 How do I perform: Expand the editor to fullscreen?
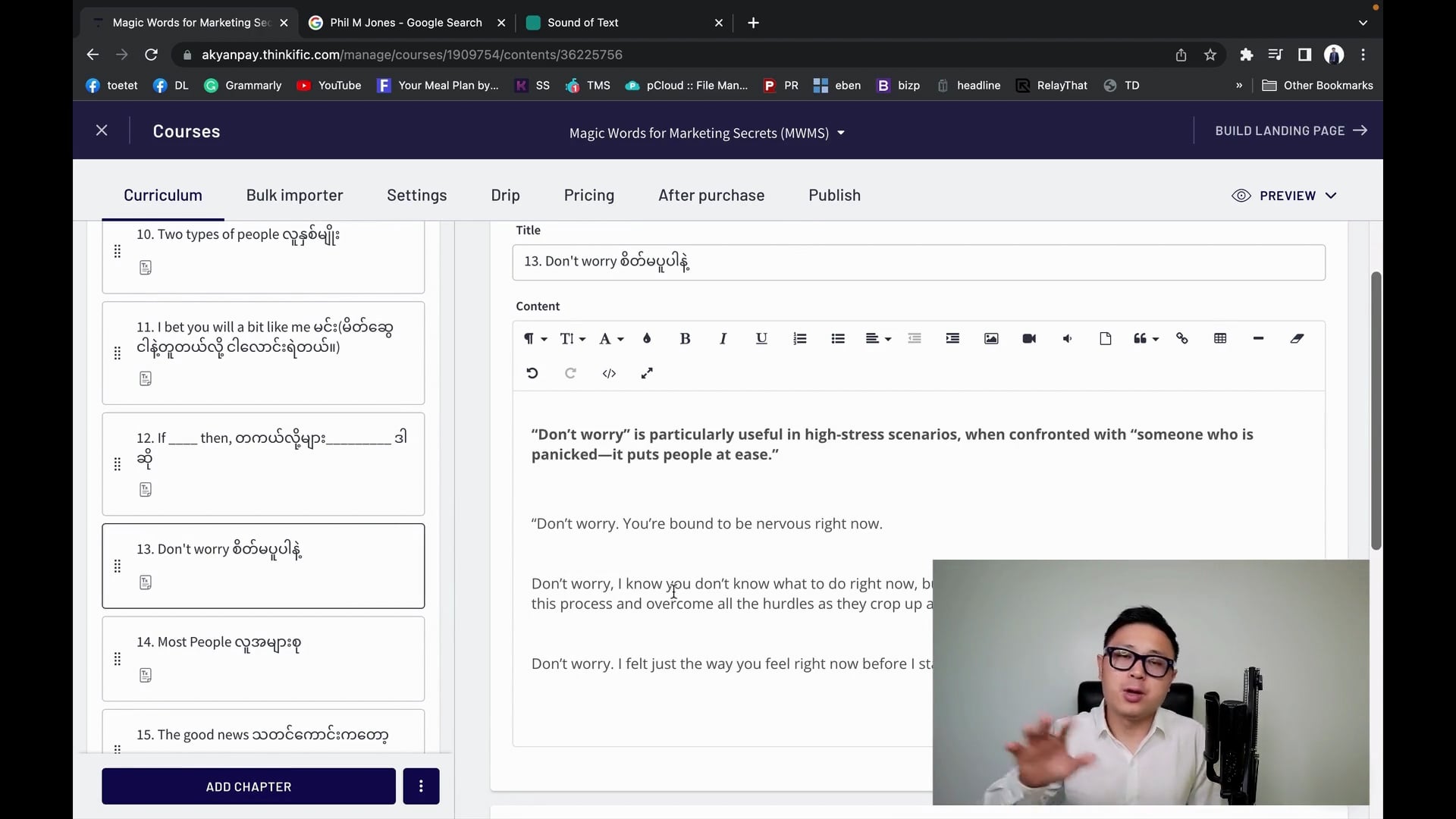pyautogui.click(x=647, y=373)
